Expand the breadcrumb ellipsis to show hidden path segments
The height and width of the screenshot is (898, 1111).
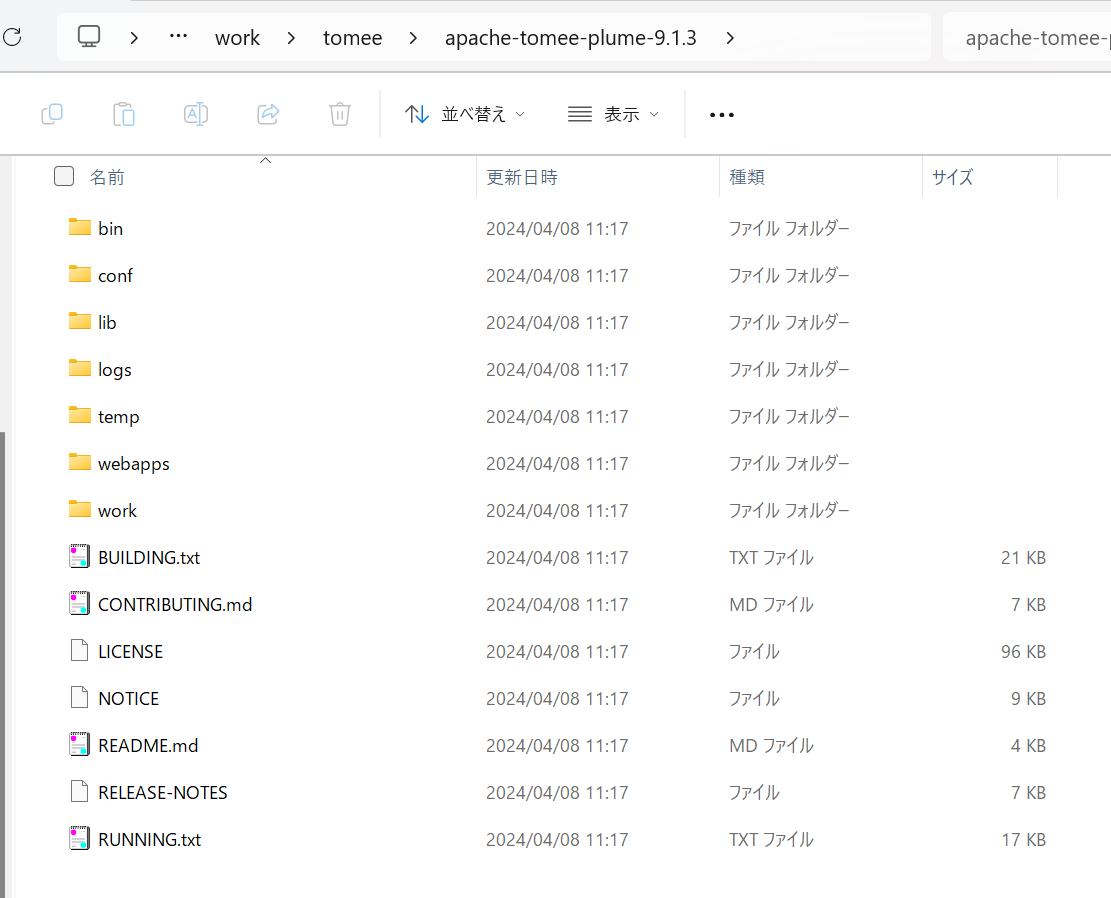pyautogui.click(x=178, y=37)
